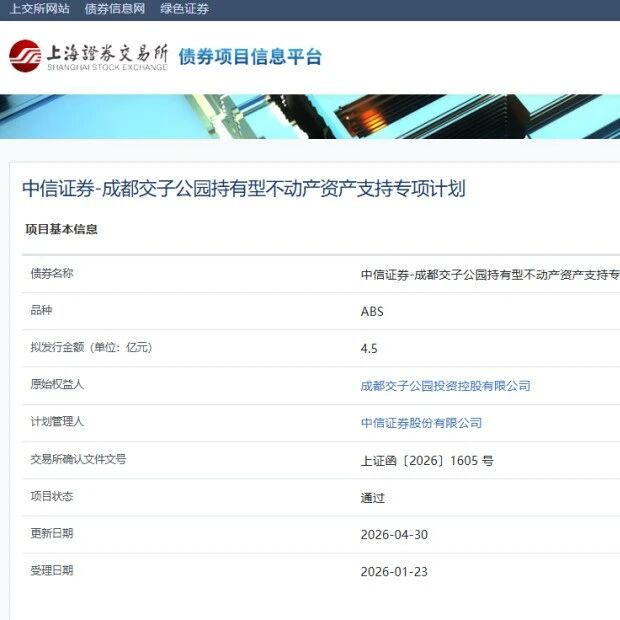Click the 项目状态 label
Viewport: 620px width, 620px height.
(52, 496)
